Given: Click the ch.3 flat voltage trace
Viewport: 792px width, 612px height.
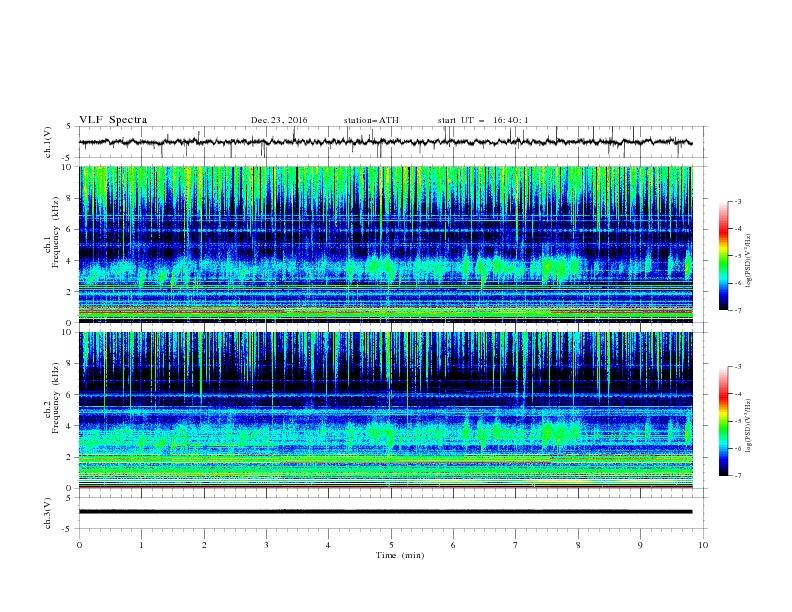Looking at the screenshot, I should tap(385, 512).
